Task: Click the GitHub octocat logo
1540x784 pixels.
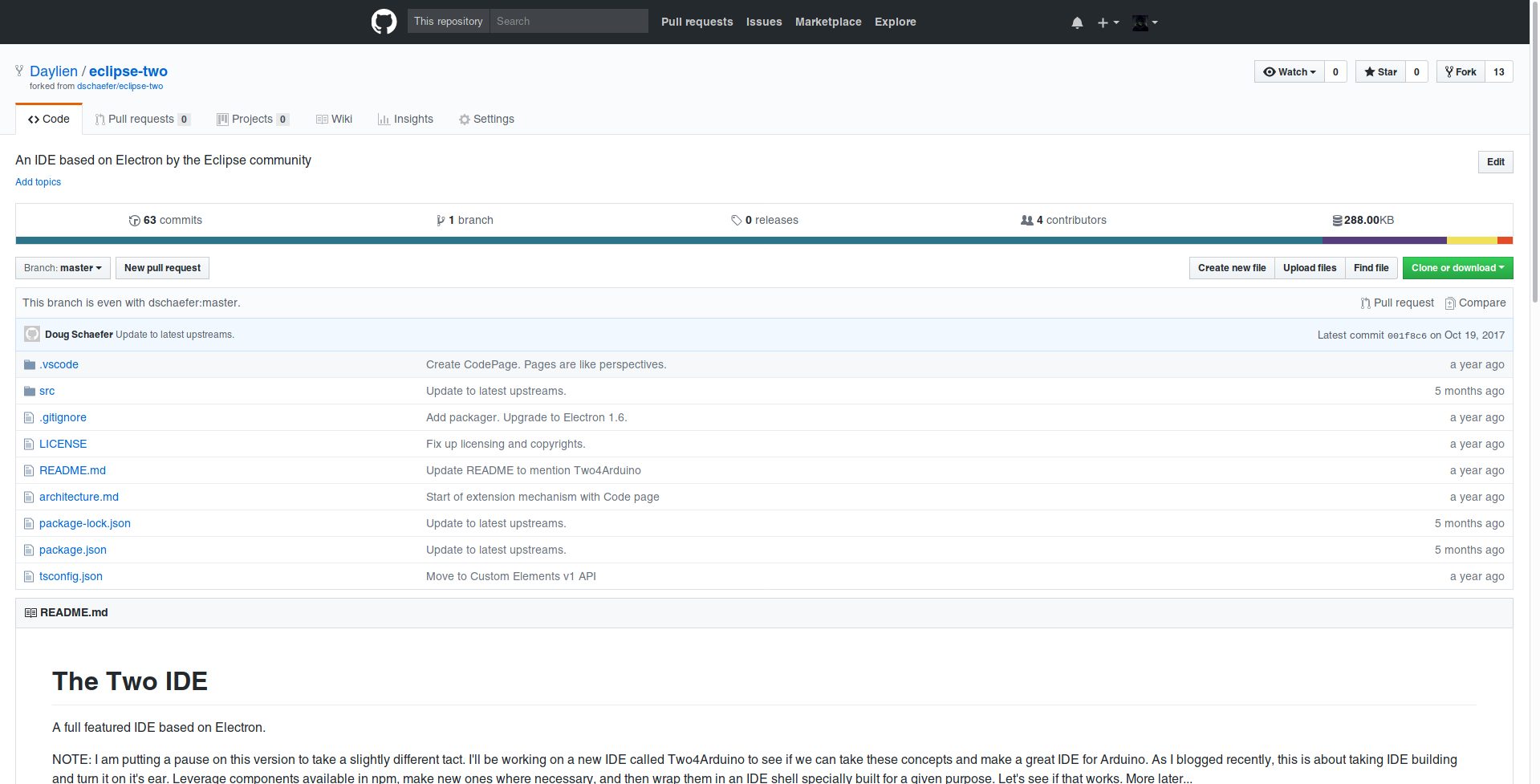Action: coord(384,22)
